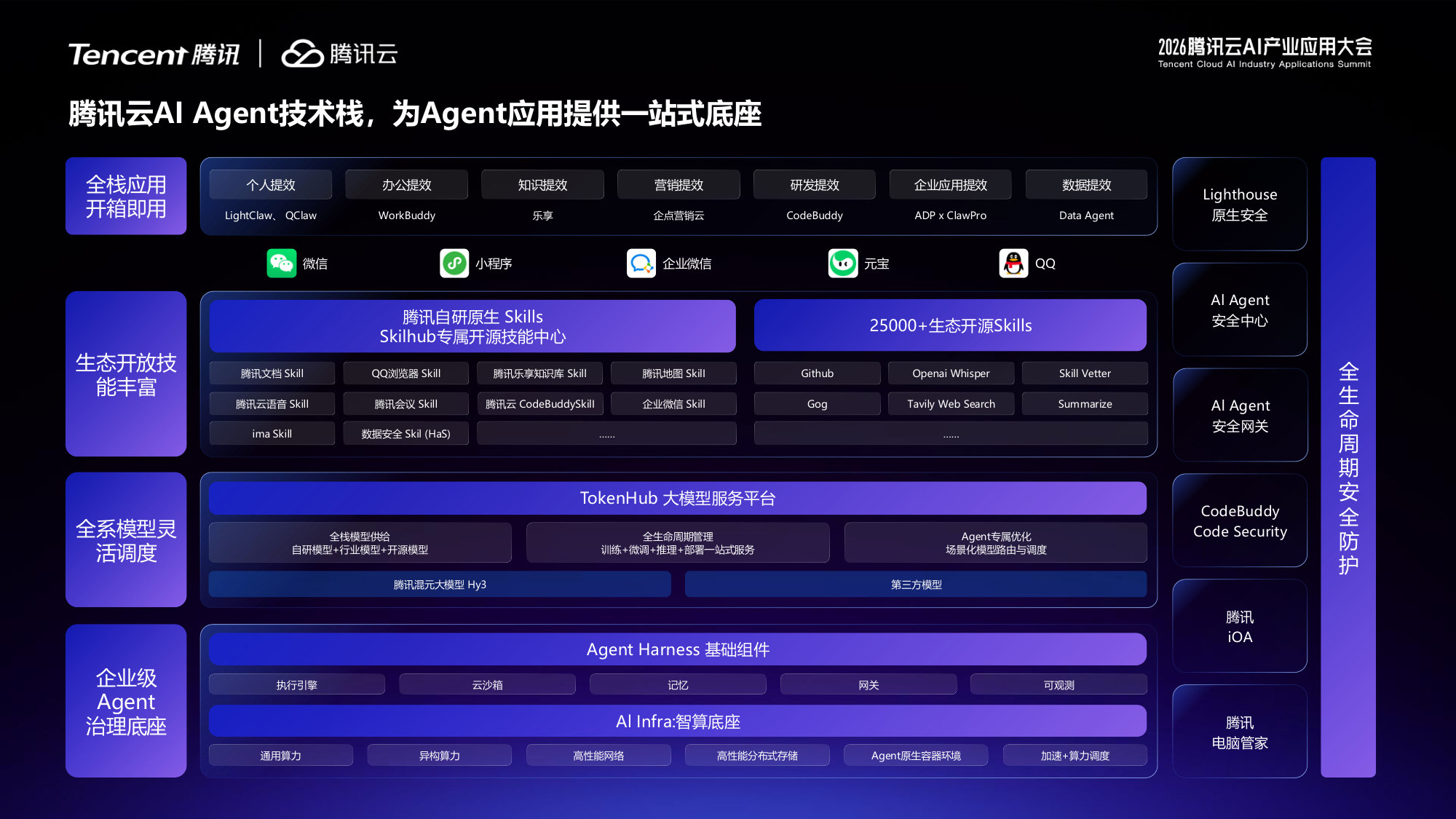Screen dimensions: 1456x819
Task: Click the 加速+算力调度 box
Action: 1075,756
